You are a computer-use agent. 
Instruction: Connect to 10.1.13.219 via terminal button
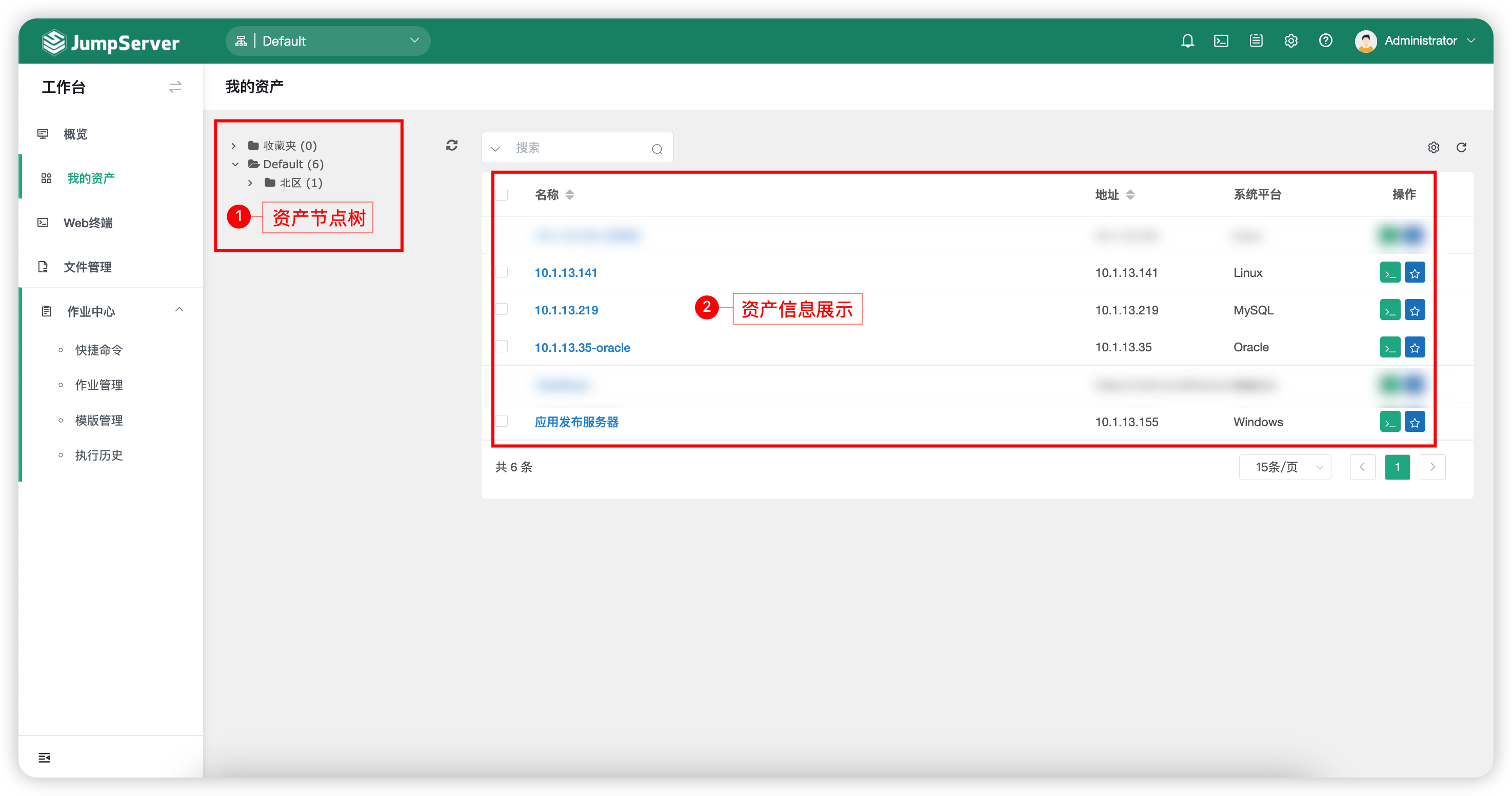[x=1390, y=310]
